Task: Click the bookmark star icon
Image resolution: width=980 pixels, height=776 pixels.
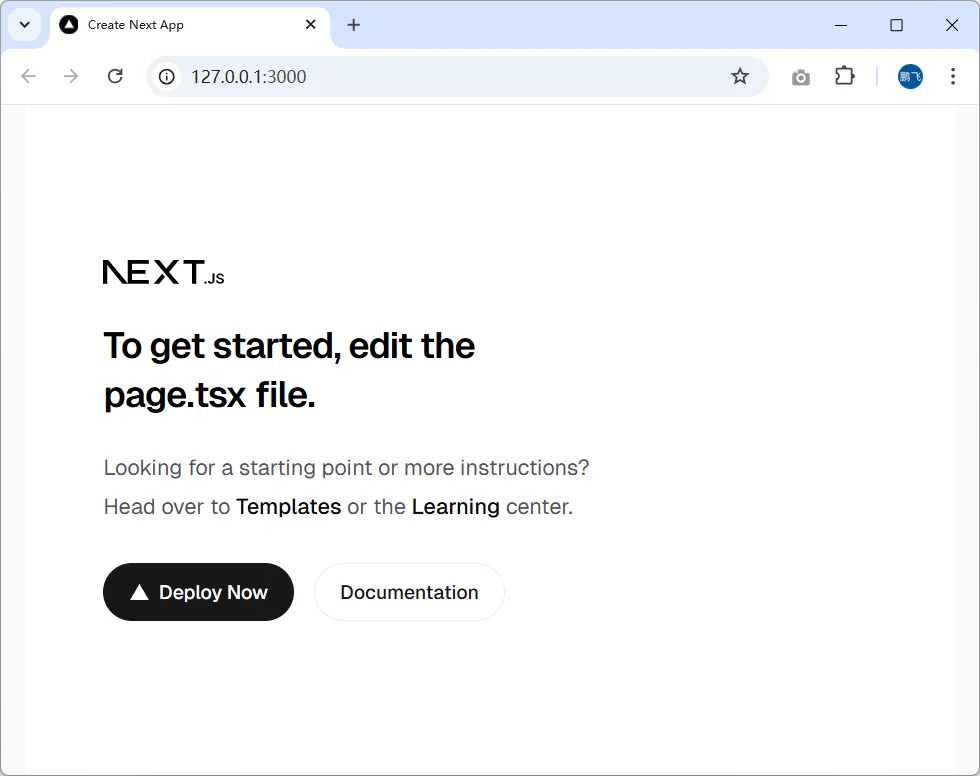Action: [x=740, y=76]
